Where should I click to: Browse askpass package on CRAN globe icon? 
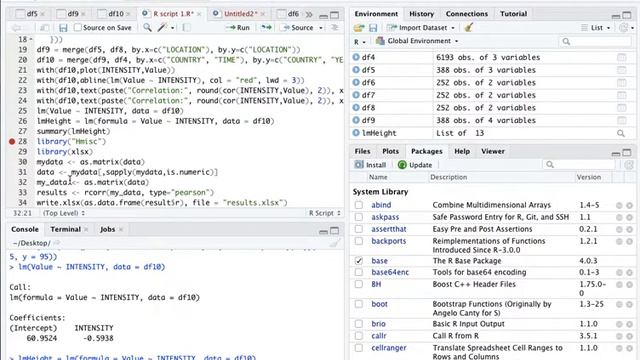[620, 218]
